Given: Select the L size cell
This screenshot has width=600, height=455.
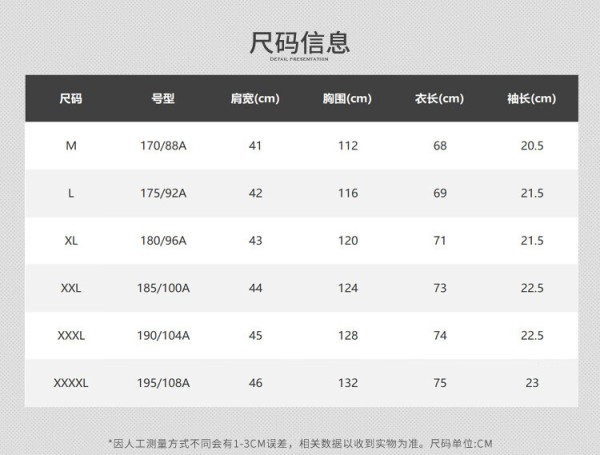Looking at the screenshot, I should tap(71, 193).
